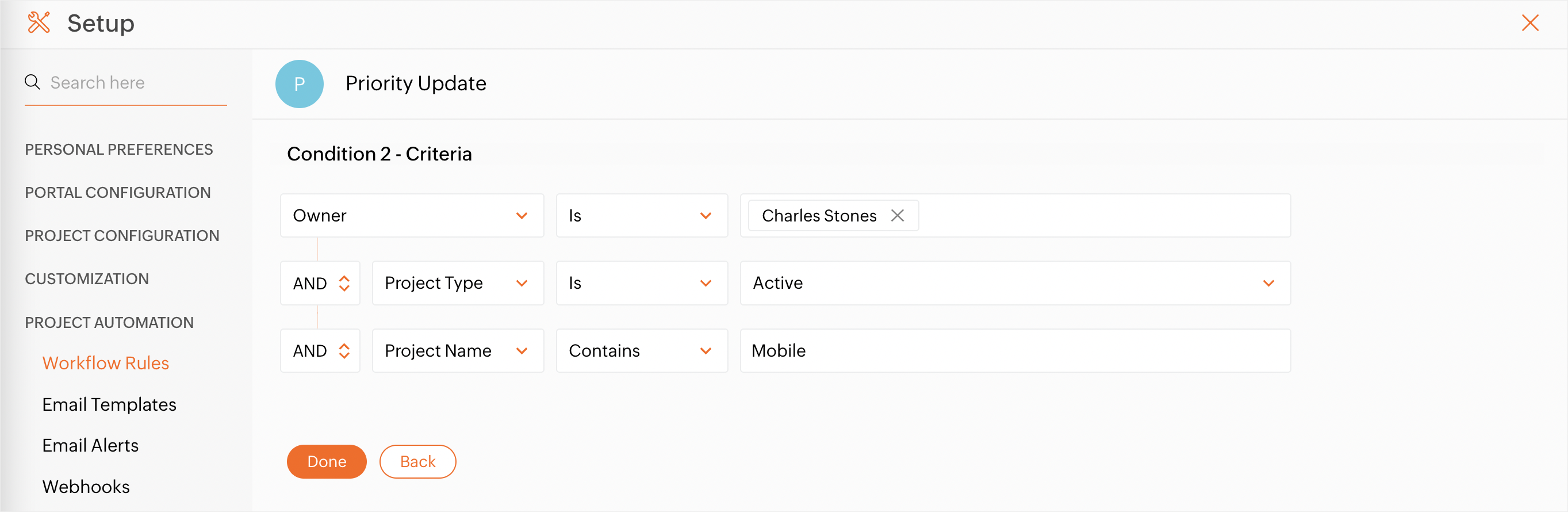Click the search magnifier icon
Image resolution: width=1568 pixels, height=512 pixels.
(32, 82)
